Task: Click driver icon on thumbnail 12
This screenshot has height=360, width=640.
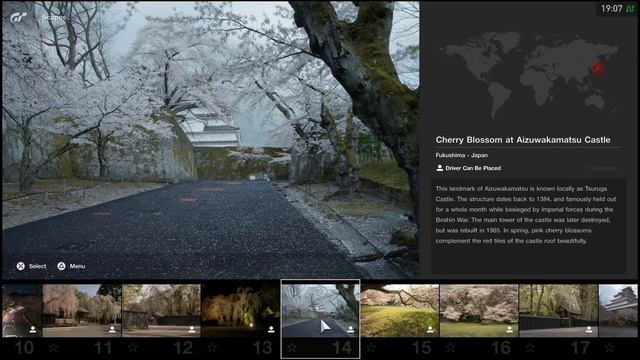Action: pos(191,329)
